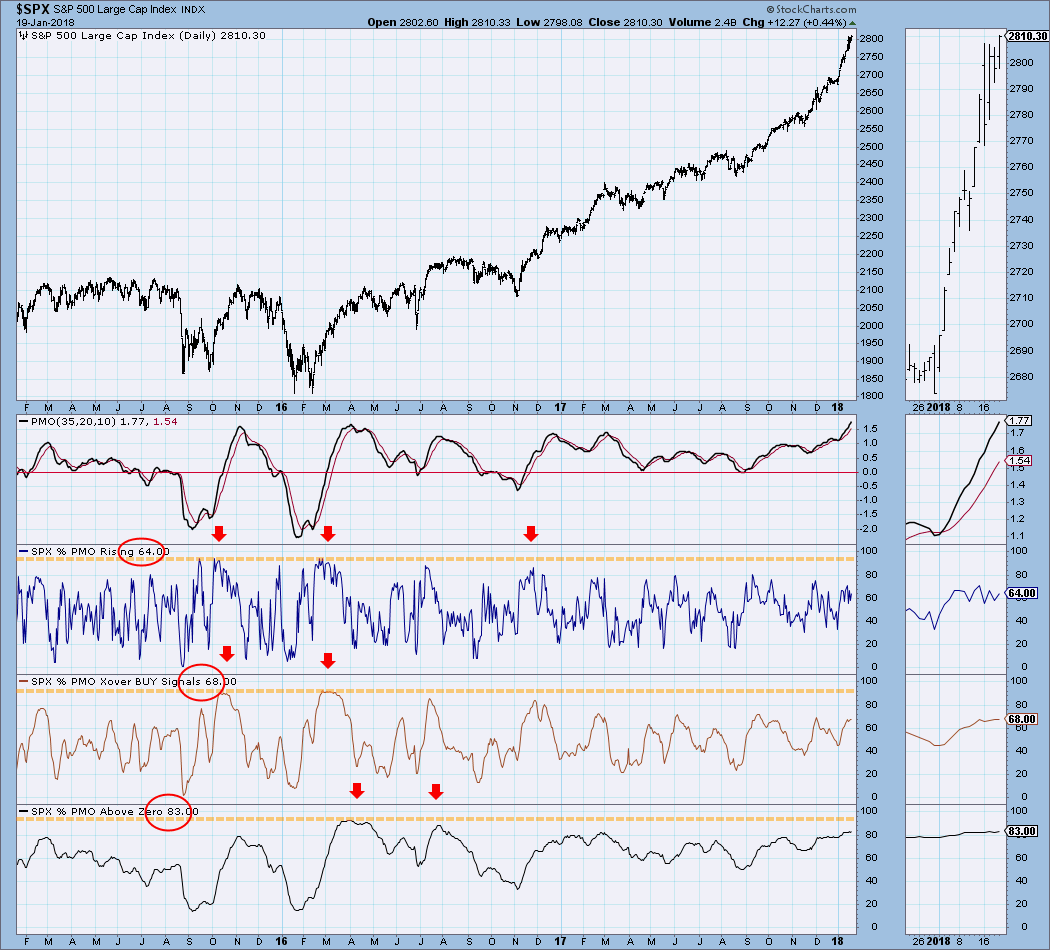Screen dimensions: 1050x950
Task: Click the INDX exchange label
Action: [194, 9]
